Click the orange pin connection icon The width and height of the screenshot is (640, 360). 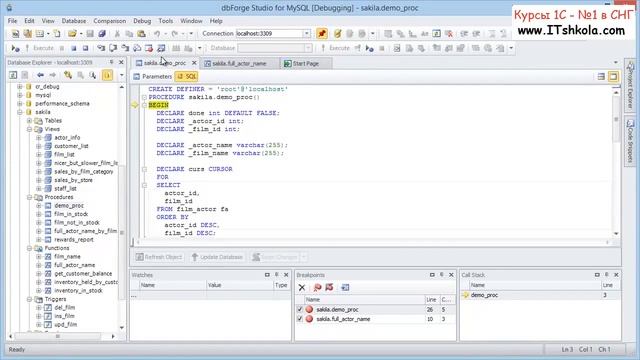click(x=322, y=34)
